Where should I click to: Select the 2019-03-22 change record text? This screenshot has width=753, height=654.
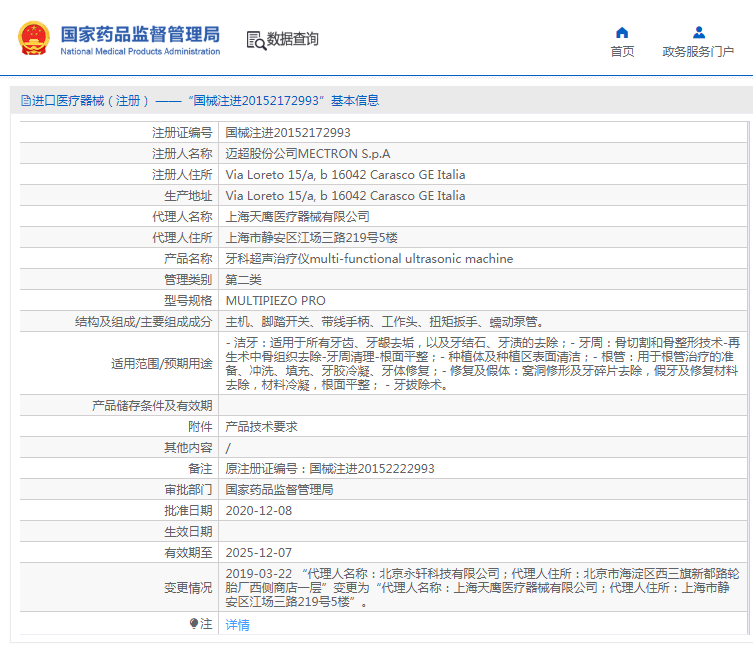coord(483,587)
